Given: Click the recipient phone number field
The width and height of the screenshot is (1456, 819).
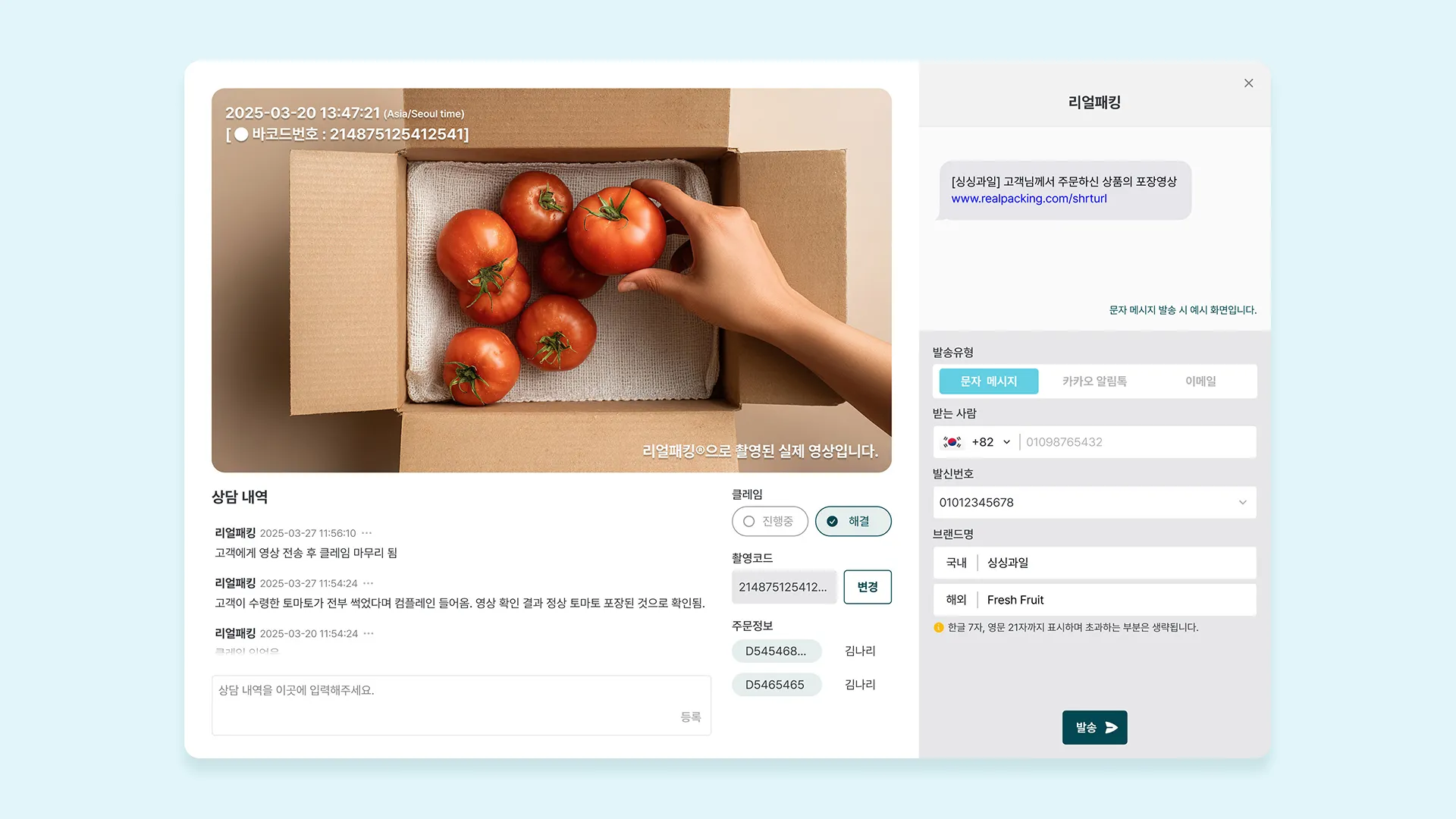Looking at the screenshot, I should click(x=1137, y=442).
